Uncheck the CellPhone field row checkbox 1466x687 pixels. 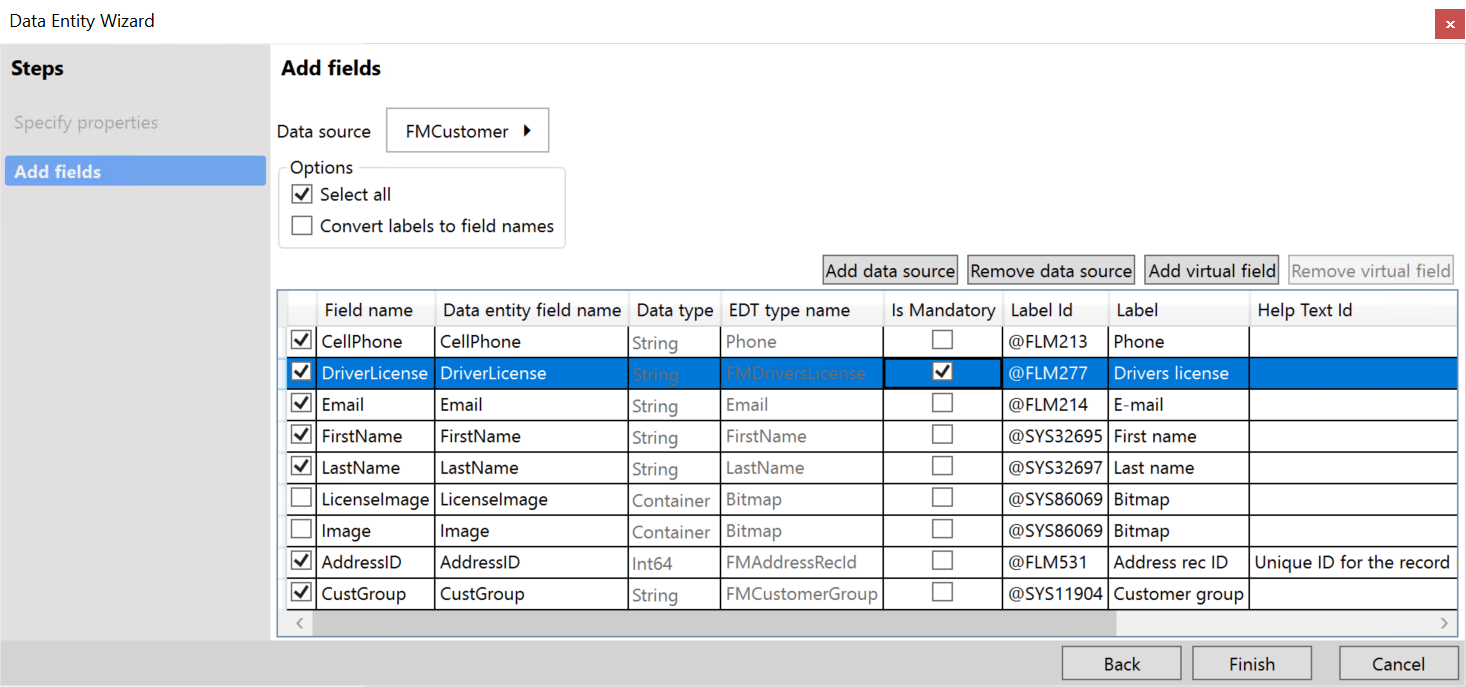pyautogui.click(x=300, y=341)
